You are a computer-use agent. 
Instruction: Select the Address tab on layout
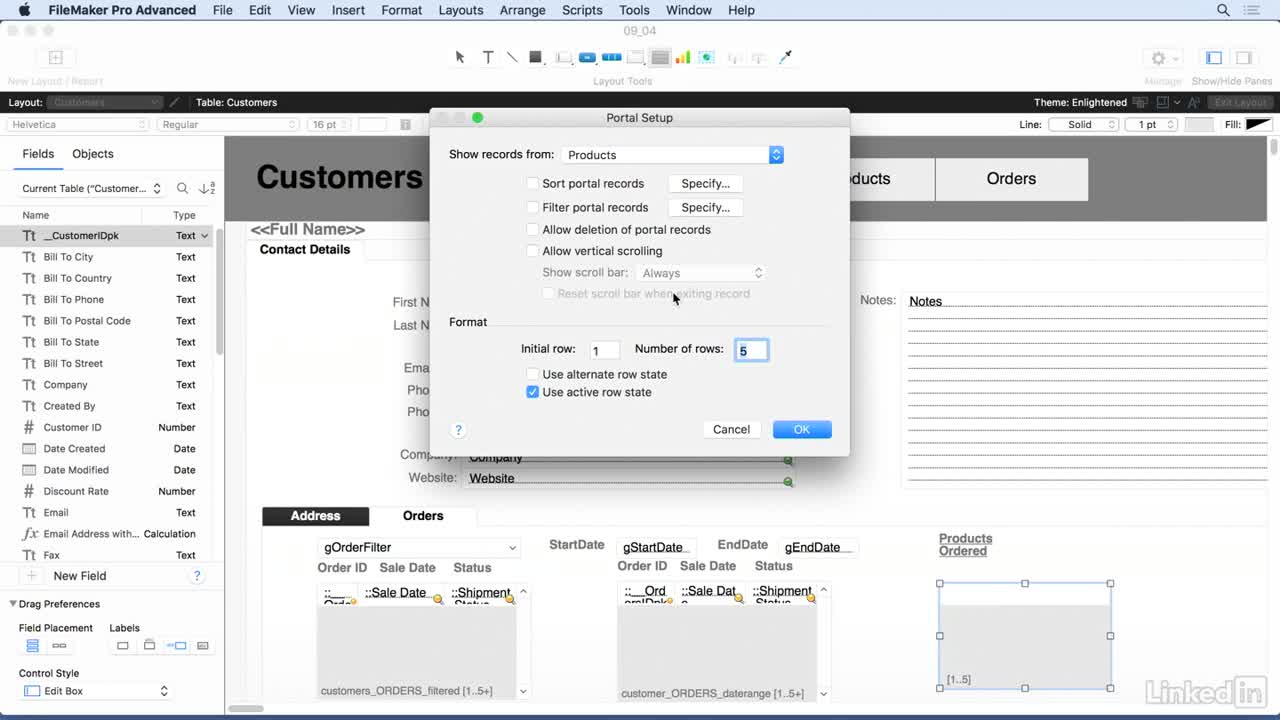315,516
